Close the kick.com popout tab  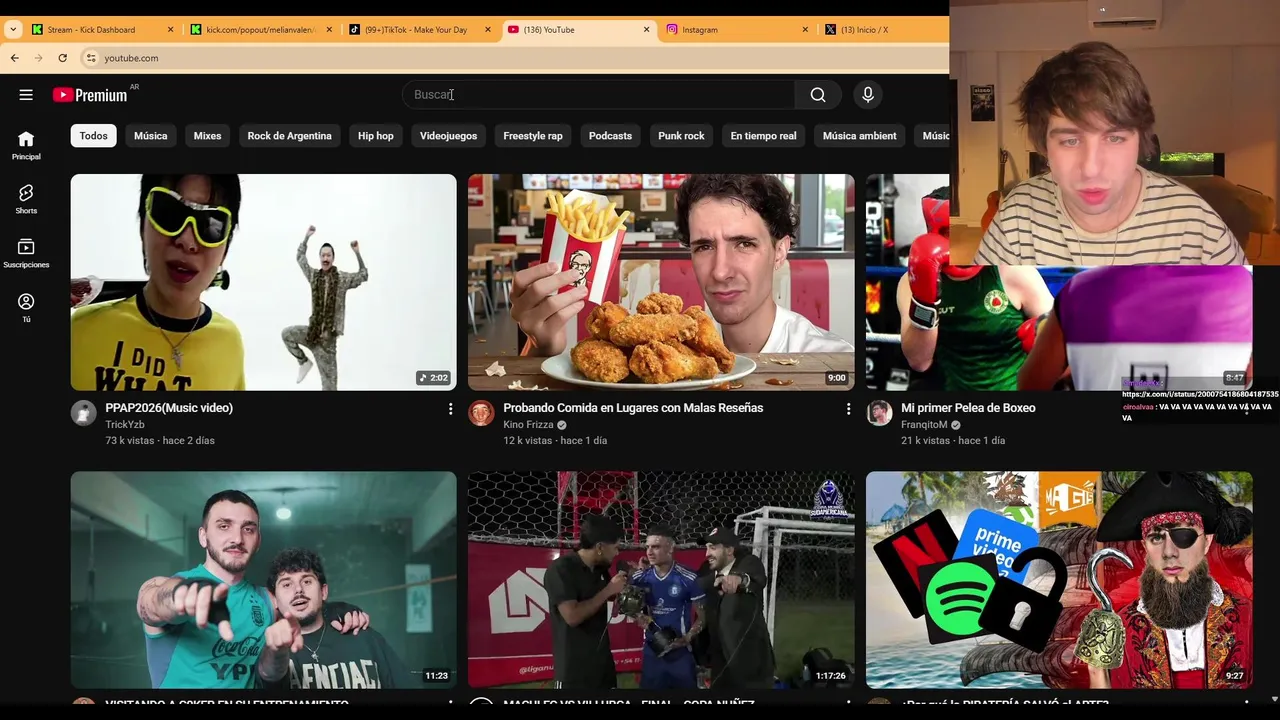coord(329,30)
